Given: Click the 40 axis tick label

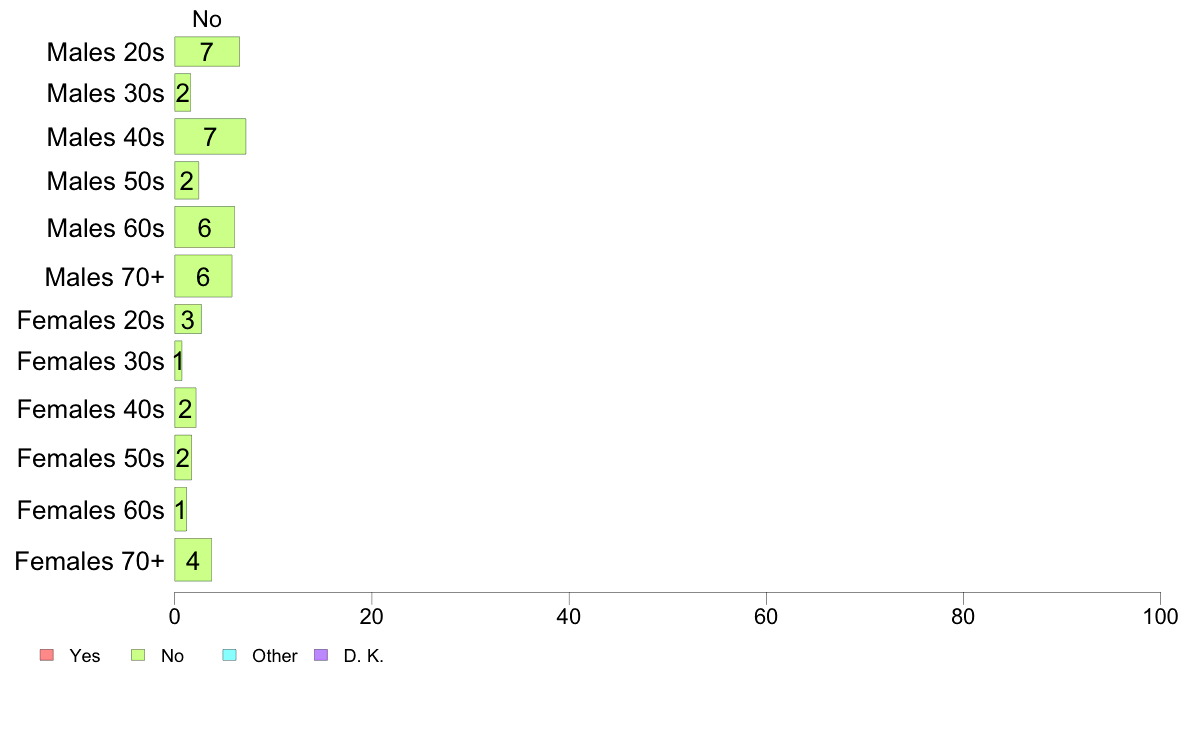Looking at the screenshot, I should (x=569, y=617).
